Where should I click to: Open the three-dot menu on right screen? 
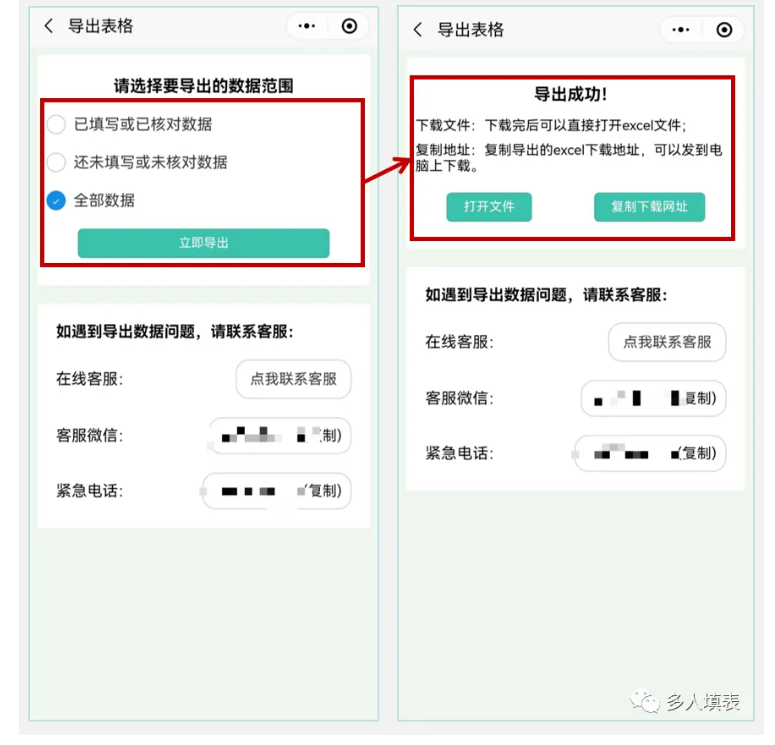pyautogui.click(x=681, y=30)
